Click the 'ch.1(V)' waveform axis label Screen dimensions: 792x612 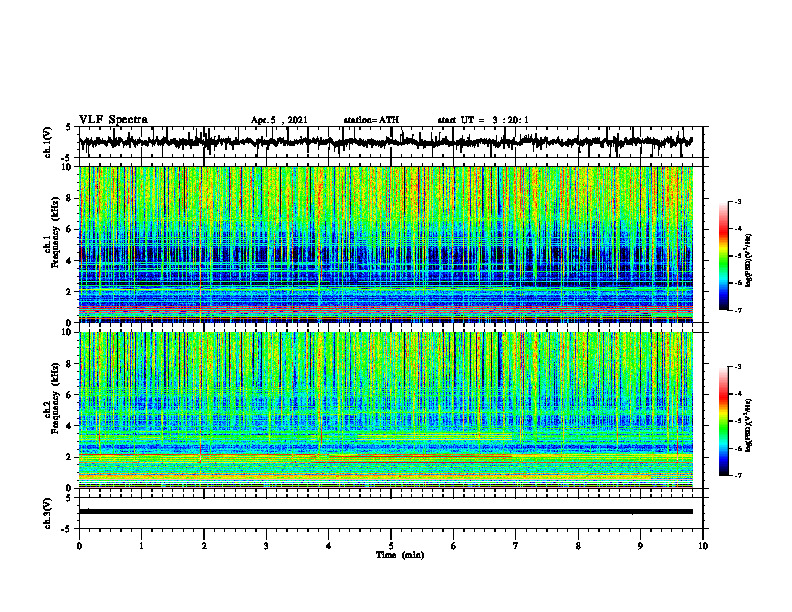point(48,142)
